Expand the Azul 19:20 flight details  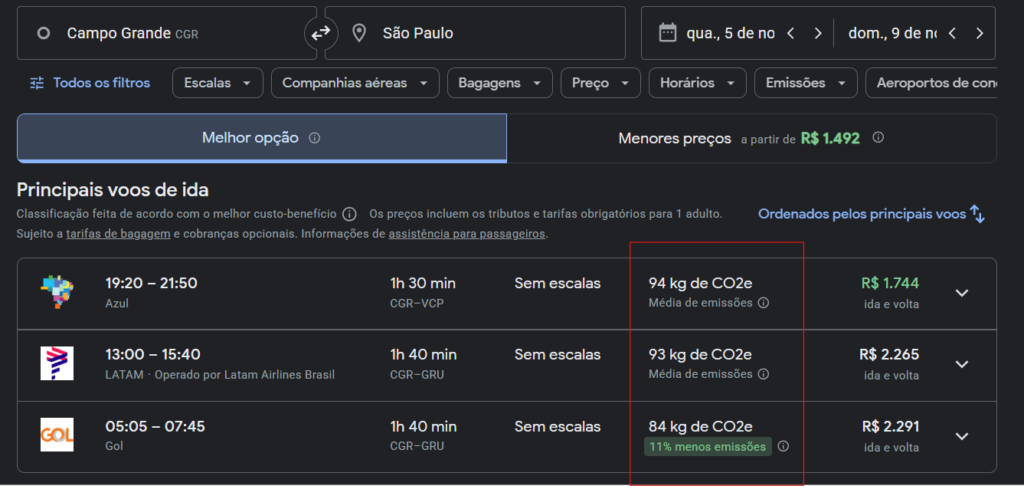pos(961,293)
